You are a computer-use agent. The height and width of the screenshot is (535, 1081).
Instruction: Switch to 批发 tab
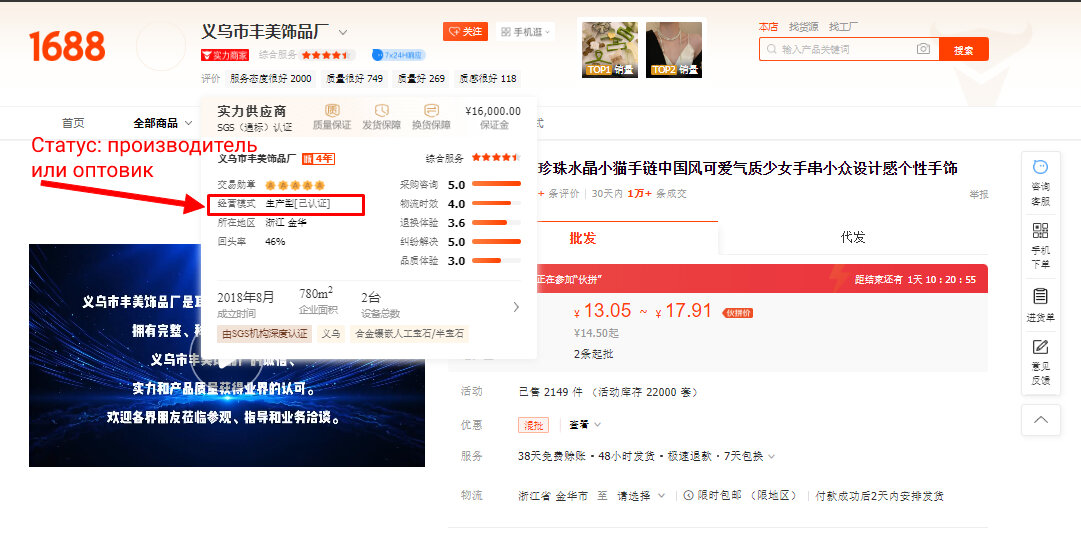[x=583, y=238]
